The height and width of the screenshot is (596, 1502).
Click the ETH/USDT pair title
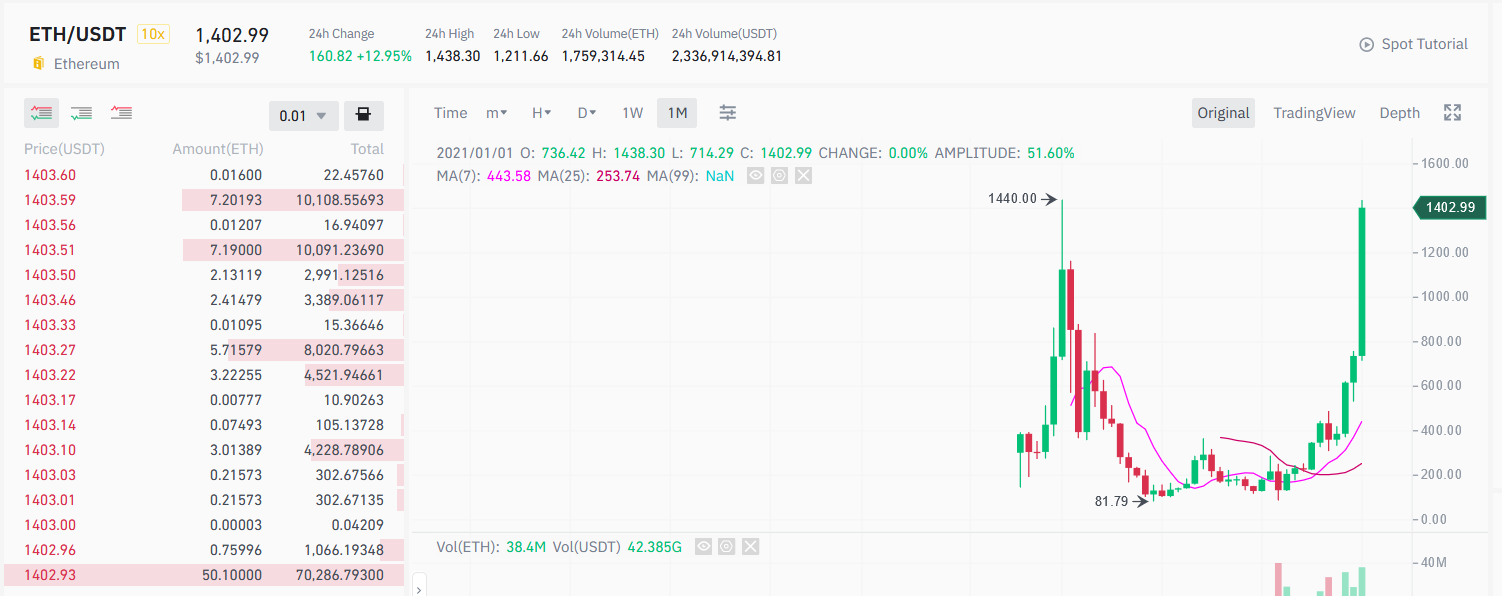[78, 34]
